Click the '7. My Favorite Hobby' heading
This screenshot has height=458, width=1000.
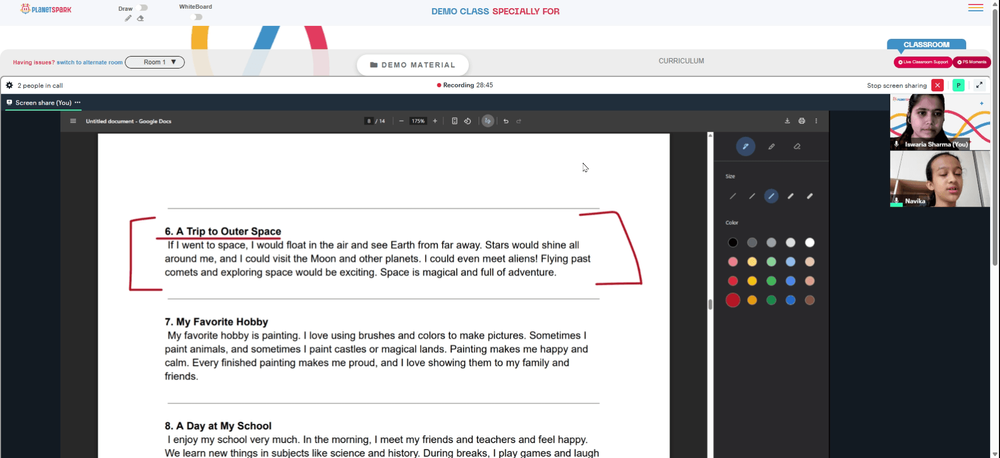pyautogui.click(x=216, y=321)
